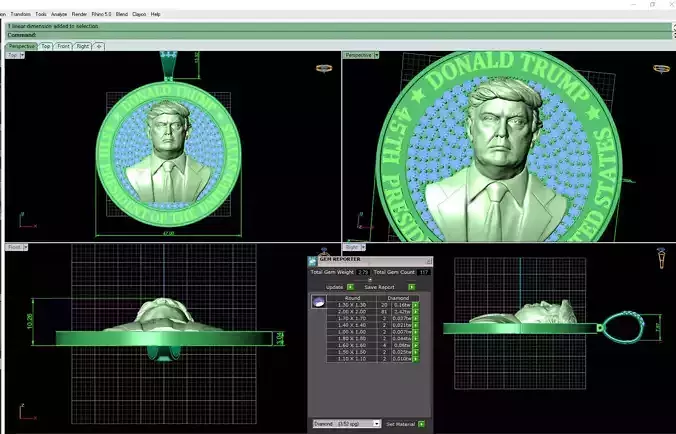676x434 pixels.
Task: Click the Perspective viewport title label
Action: click(358, 55)
